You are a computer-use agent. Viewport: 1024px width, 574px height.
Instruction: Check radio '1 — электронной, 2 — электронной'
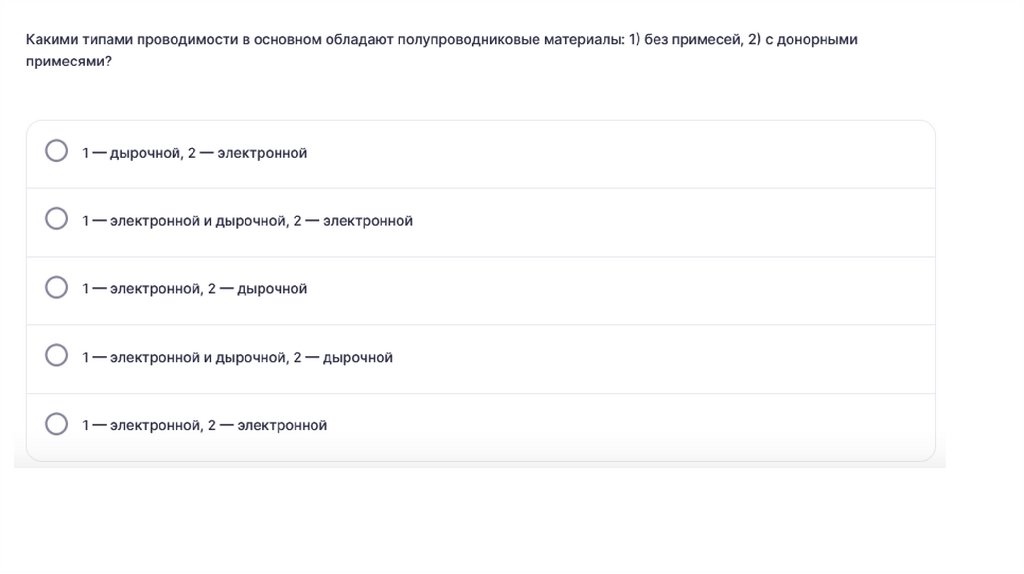[57, 423]
